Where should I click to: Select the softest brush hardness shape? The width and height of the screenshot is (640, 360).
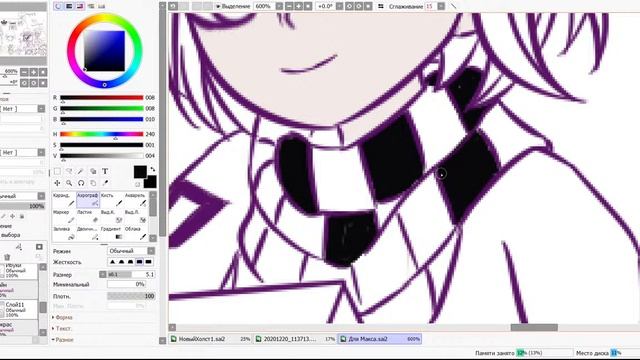(113, 262)
